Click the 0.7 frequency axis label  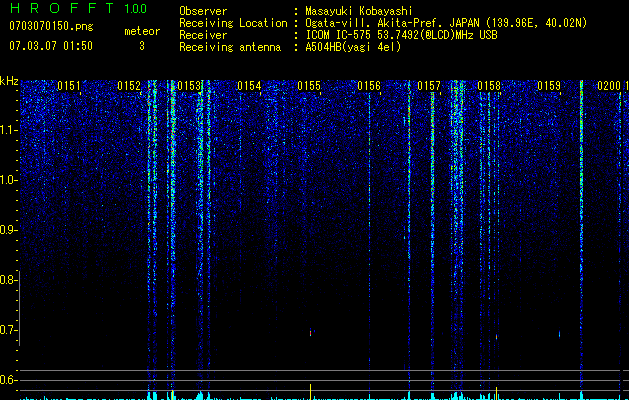click(7, 330)
